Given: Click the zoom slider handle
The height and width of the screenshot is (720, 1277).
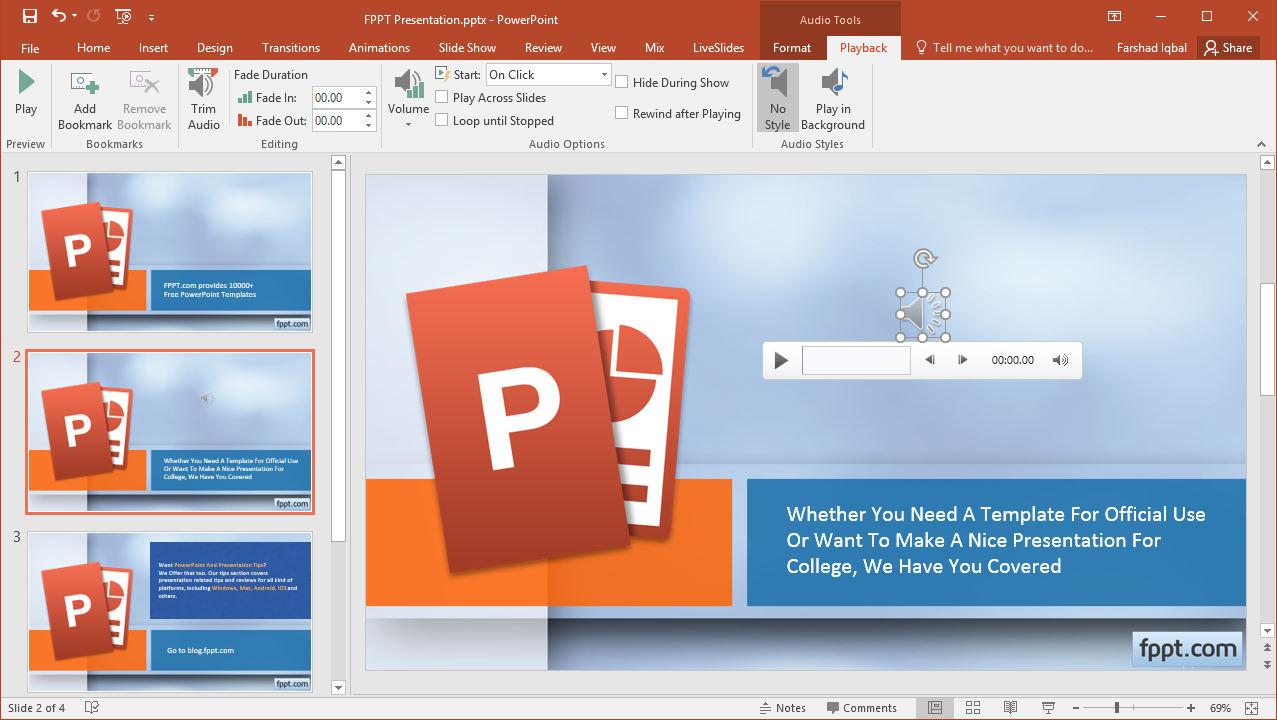Looking at the screenshot, I should pyautogui.click(x=1117, y=708).
